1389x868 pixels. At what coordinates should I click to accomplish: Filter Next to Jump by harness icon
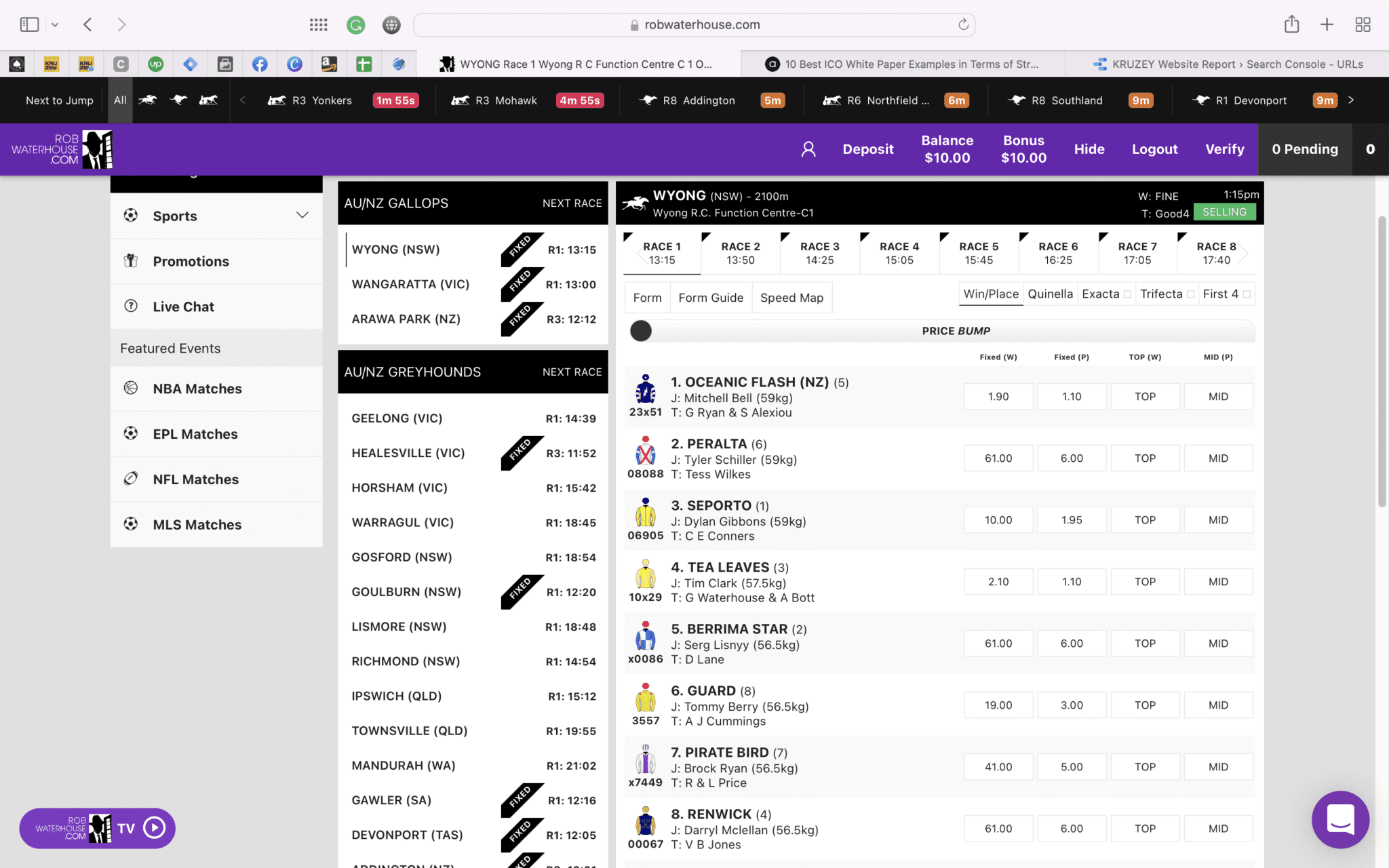click(x=208, y=100)
